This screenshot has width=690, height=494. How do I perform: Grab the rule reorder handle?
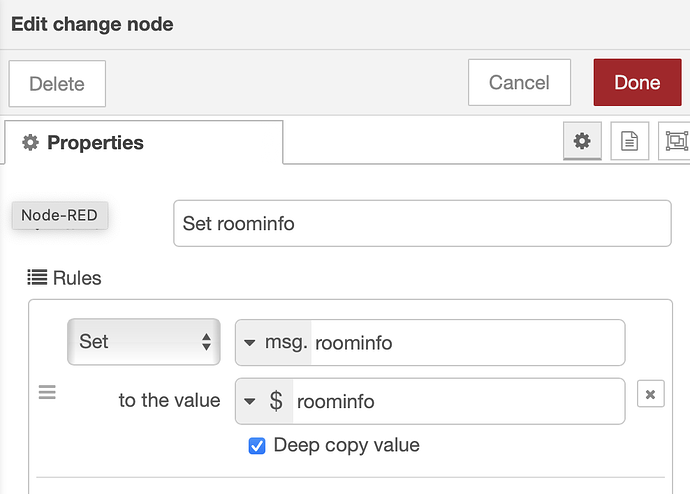click(47, 392)
